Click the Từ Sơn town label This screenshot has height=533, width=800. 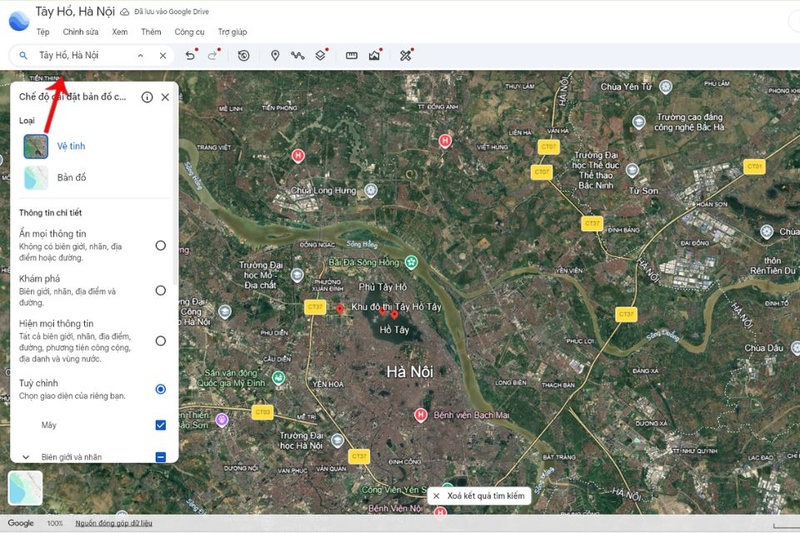[x=643, y=191]
